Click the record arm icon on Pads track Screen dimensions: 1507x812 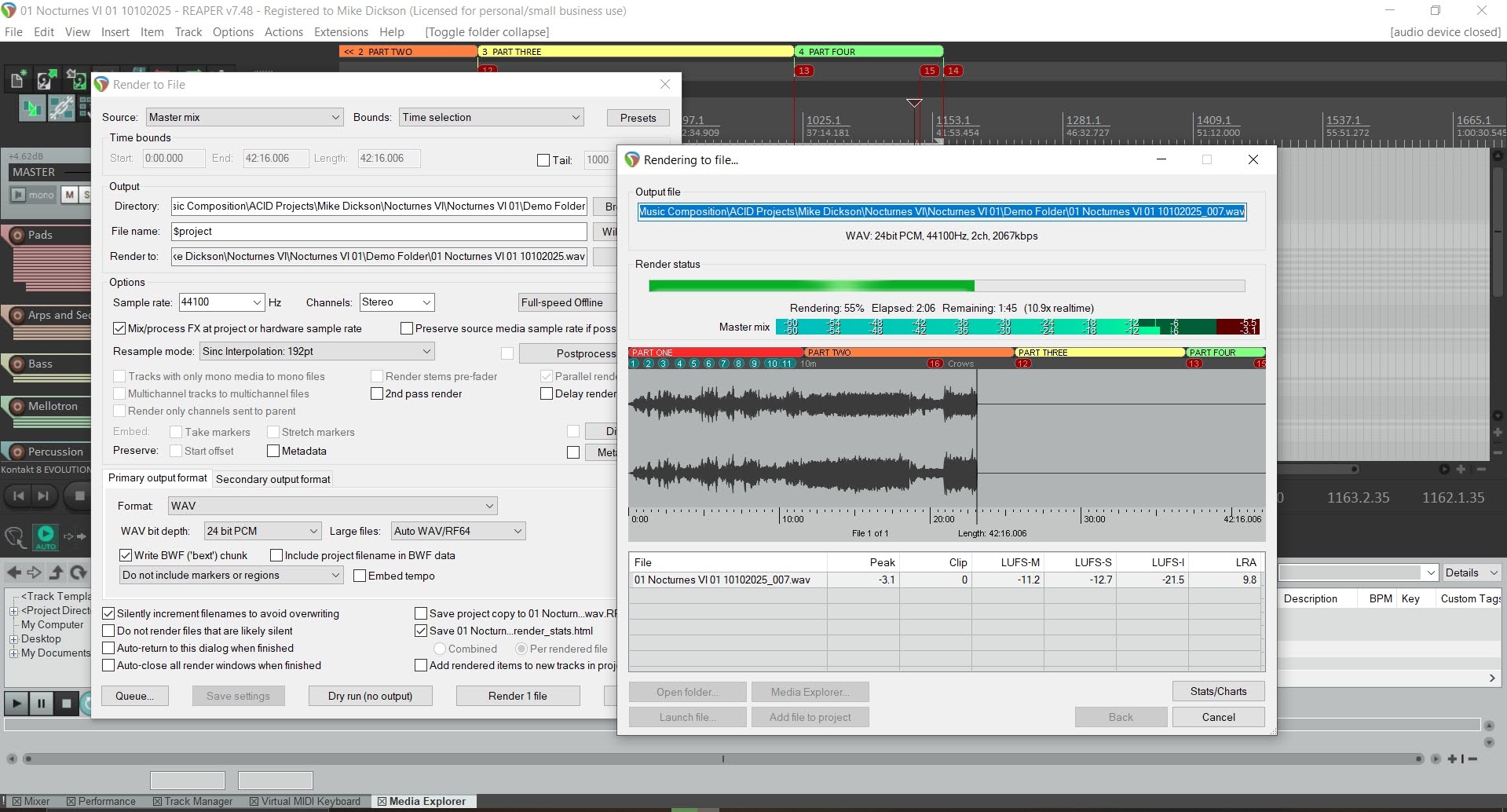[17, 235]
